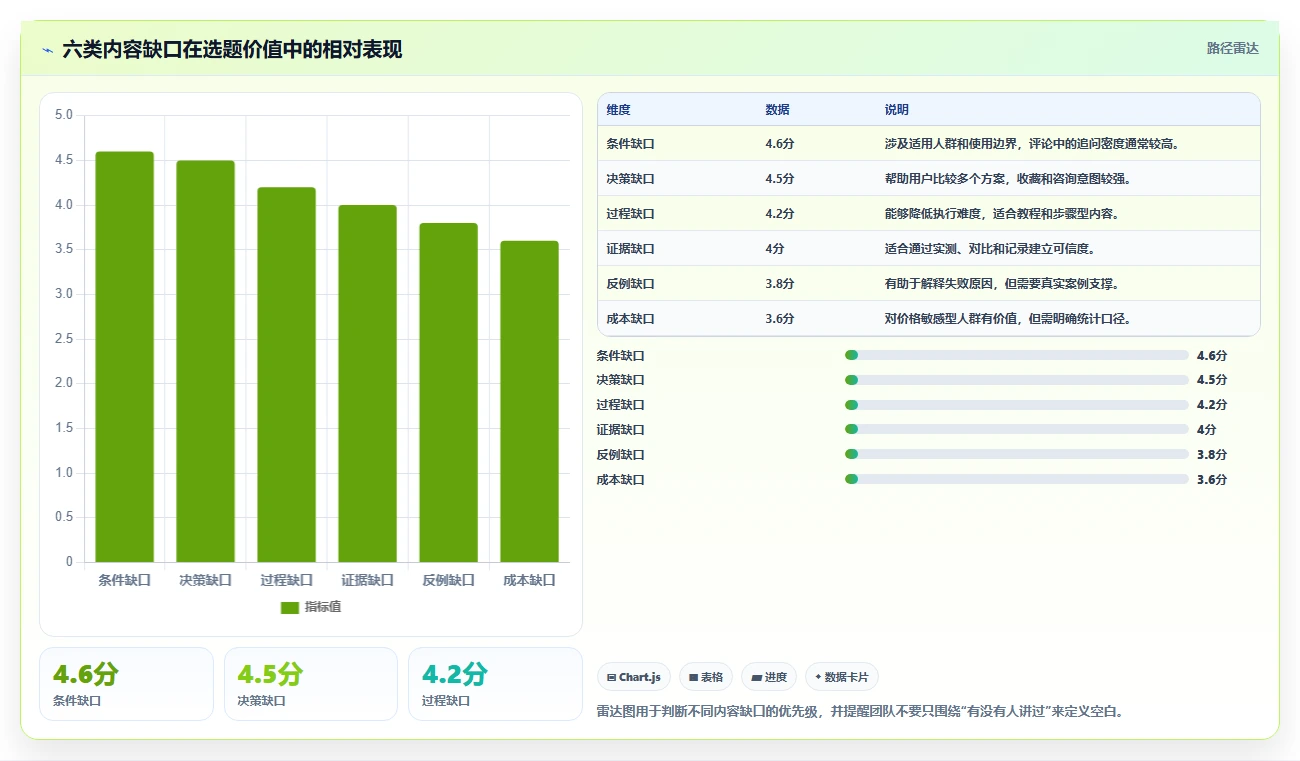
Task: Click the 指标值 legend label
Action: click(323, 608)
